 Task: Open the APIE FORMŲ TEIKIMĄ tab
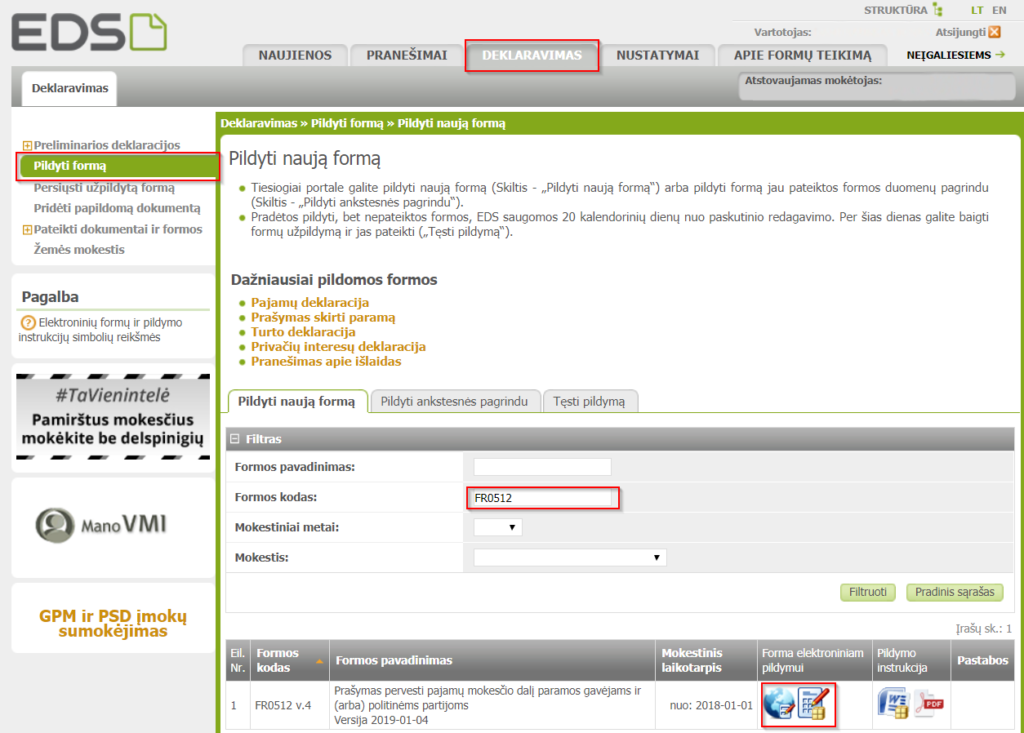(803, 56)
